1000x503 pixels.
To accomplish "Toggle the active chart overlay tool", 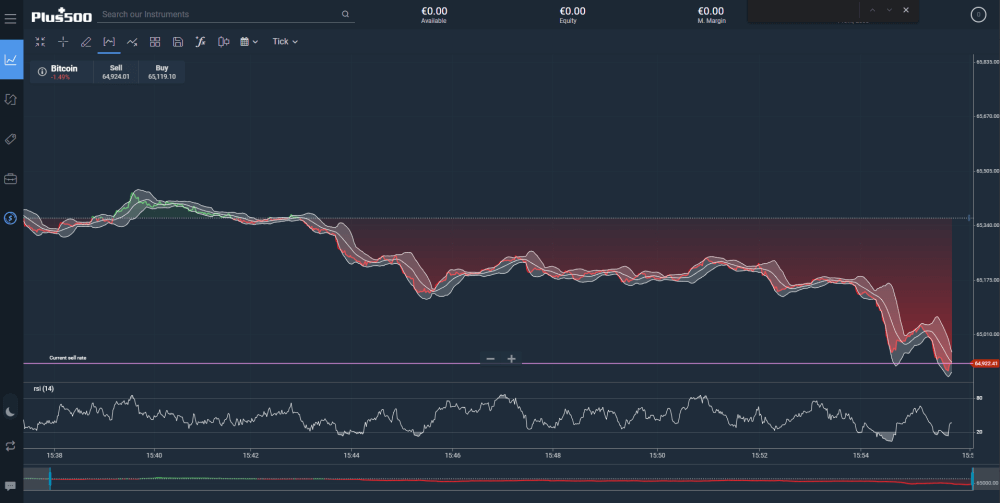I will click(x=109, y=41).
